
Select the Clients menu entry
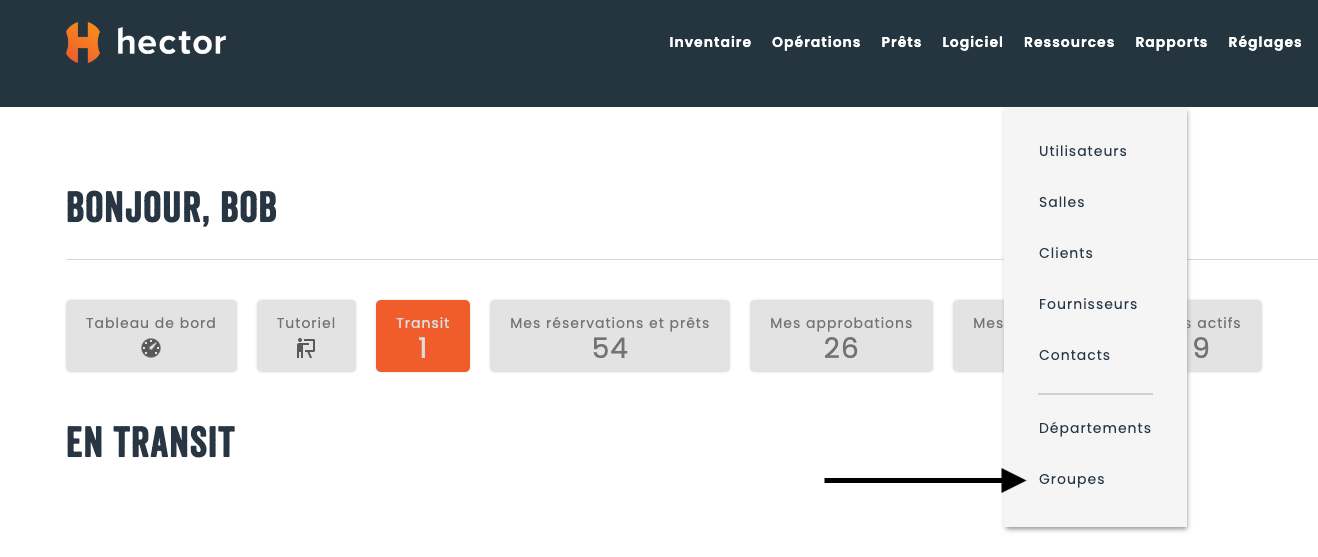tap(1066, 253)
